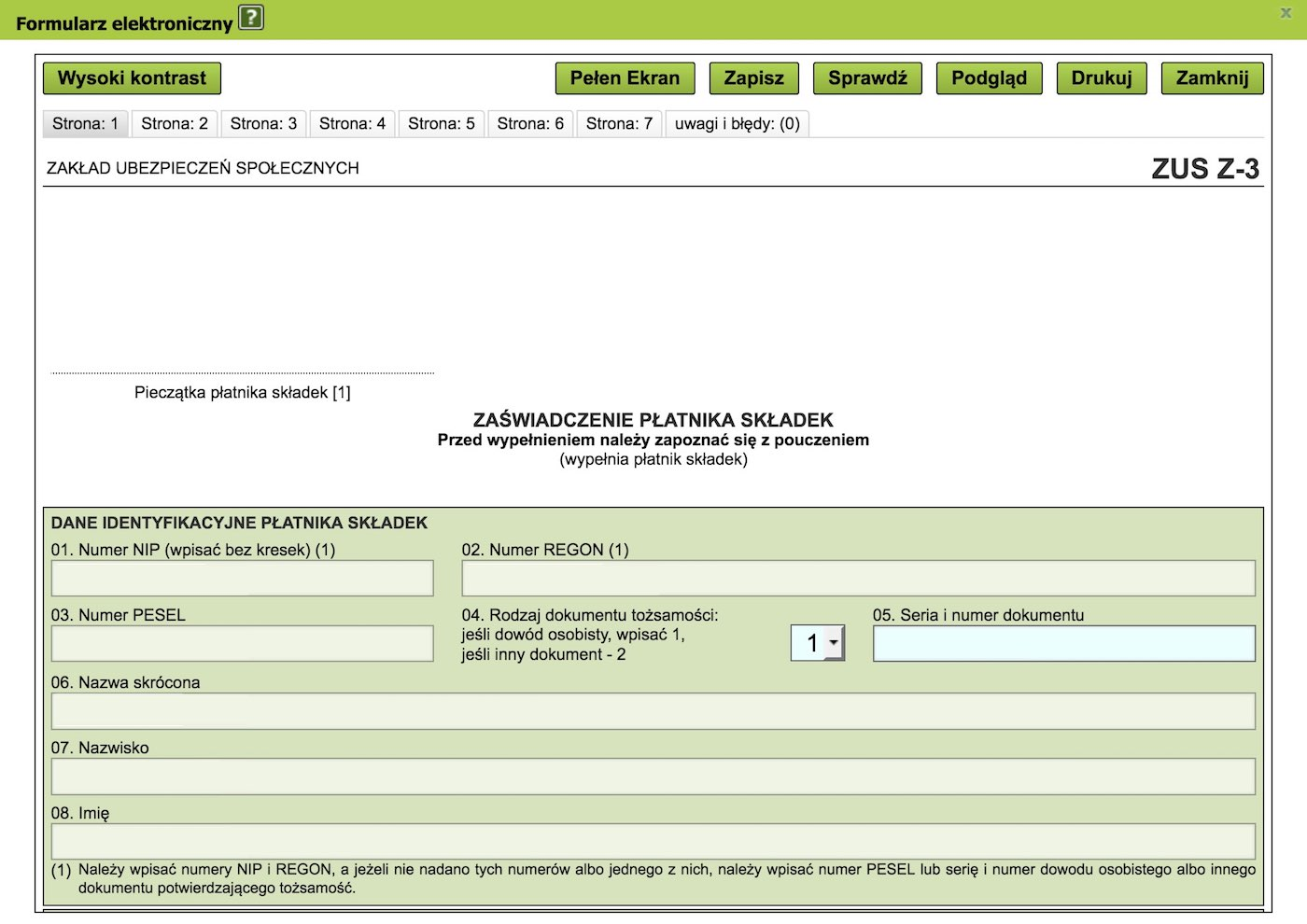Viewport: 1307px width, 924px height.
Task: Focus the Numer NIP input field
Action: pyautogui.click(x=242, y=579)
